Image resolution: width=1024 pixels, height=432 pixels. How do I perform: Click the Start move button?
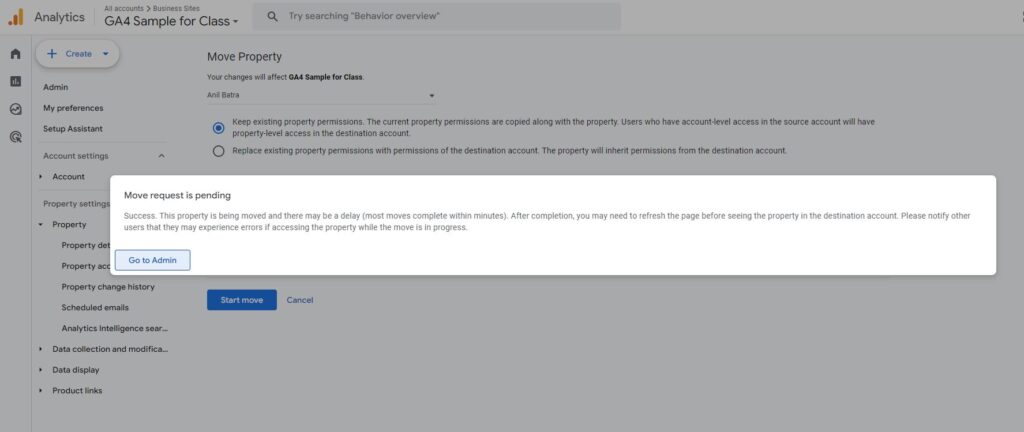tap(241, 300)
